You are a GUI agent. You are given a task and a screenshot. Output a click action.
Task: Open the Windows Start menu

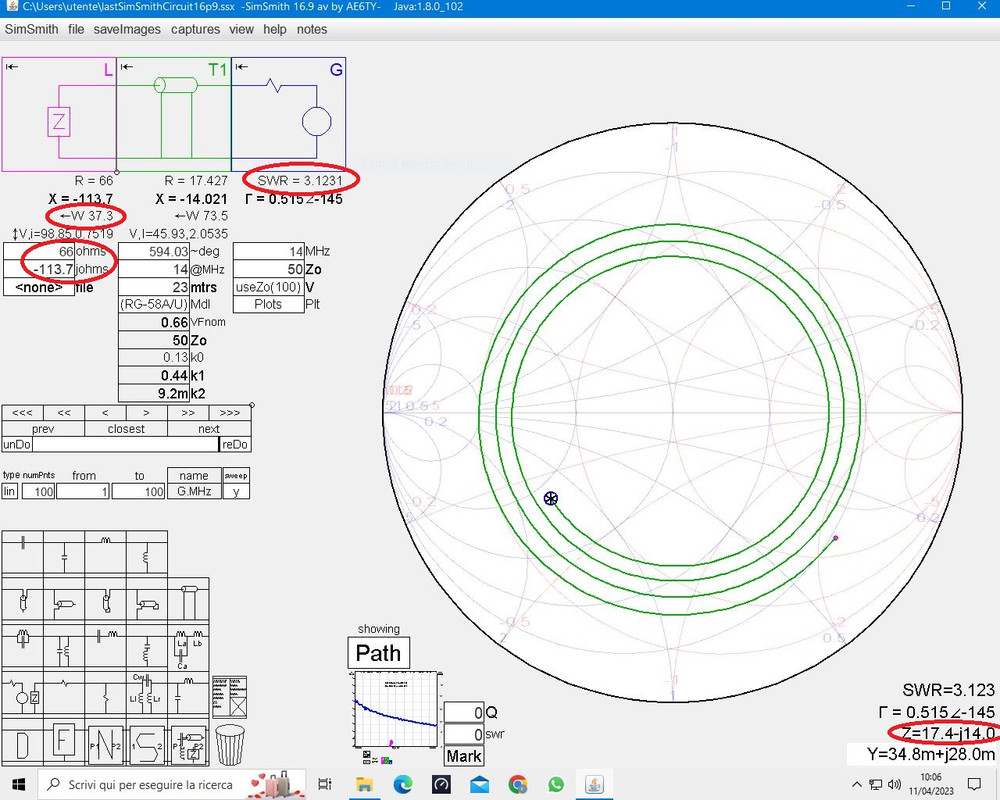click(x=18, y=784)
